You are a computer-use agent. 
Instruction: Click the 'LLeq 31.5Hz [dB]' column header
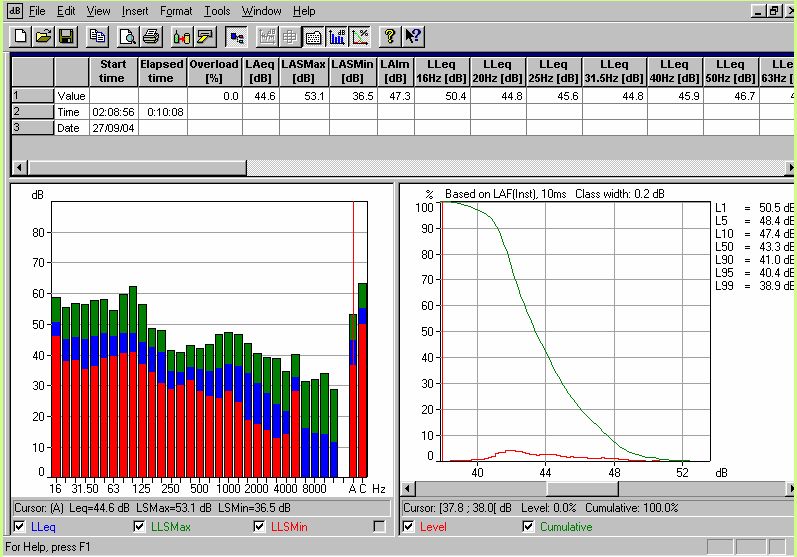tap(615, 71)
